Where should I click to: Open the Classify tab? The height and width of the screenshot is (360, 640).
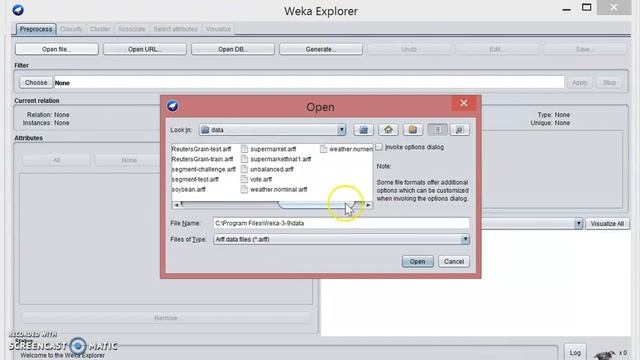[71, 29]
